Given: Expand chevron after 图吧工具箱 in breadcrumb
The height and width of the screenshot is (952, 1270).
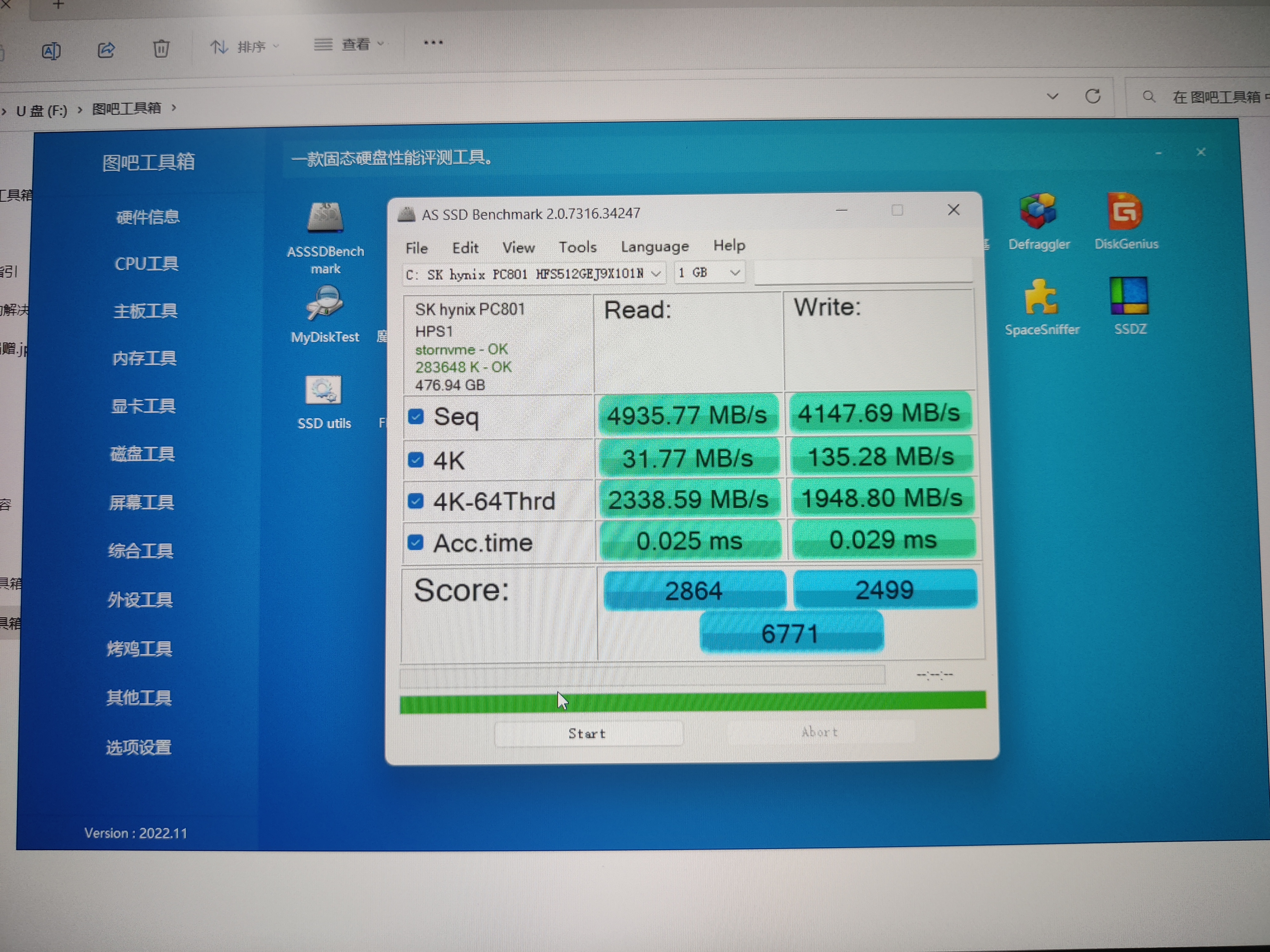Looking at the screenshot, I should (173, 107).
